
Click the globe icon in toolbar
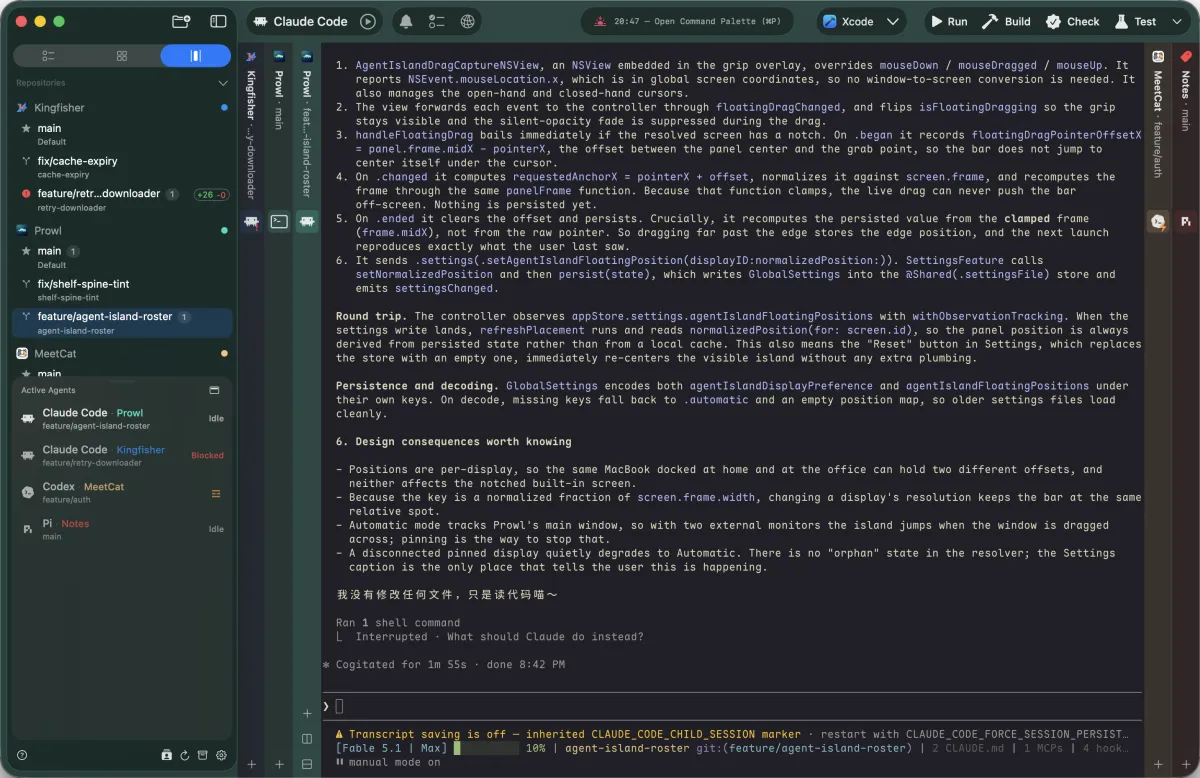point(467,21)
